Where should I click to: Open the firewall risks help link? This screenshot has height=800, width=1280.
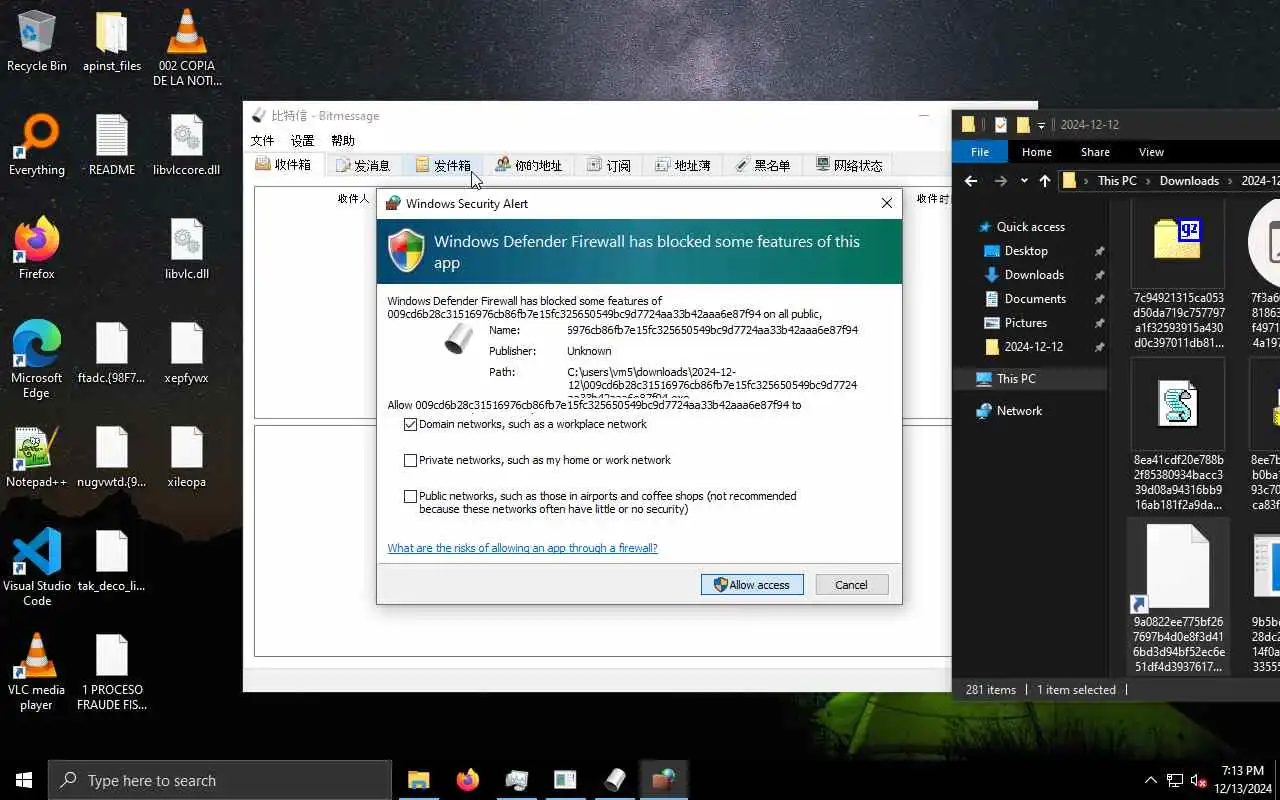[522, 548]
